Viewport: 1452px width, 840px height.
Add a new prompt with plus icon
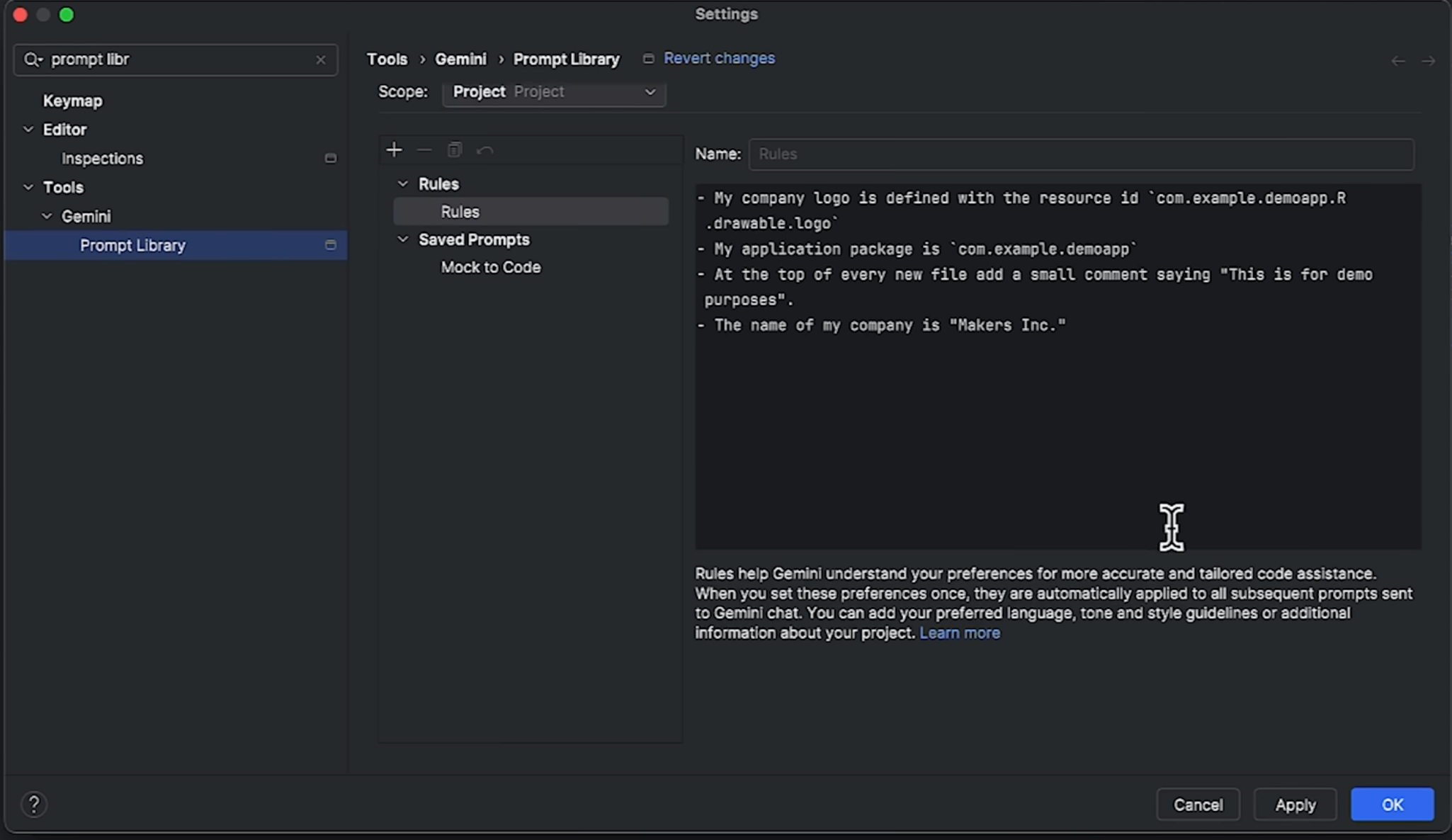394,149
